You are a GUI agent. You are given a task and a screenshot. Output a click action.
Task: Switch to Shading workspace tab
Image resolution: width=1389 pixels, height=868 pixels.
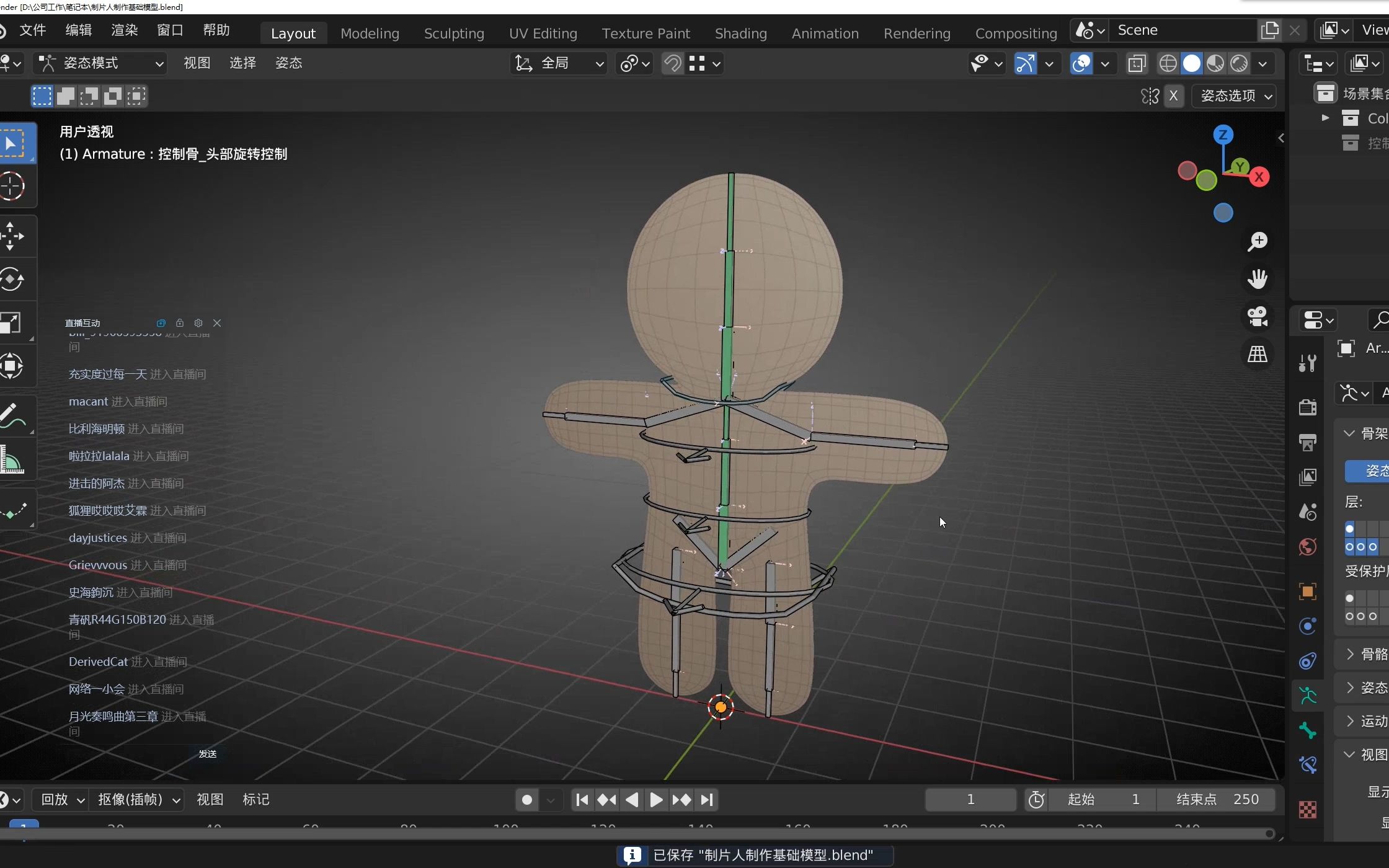[740, 33]
